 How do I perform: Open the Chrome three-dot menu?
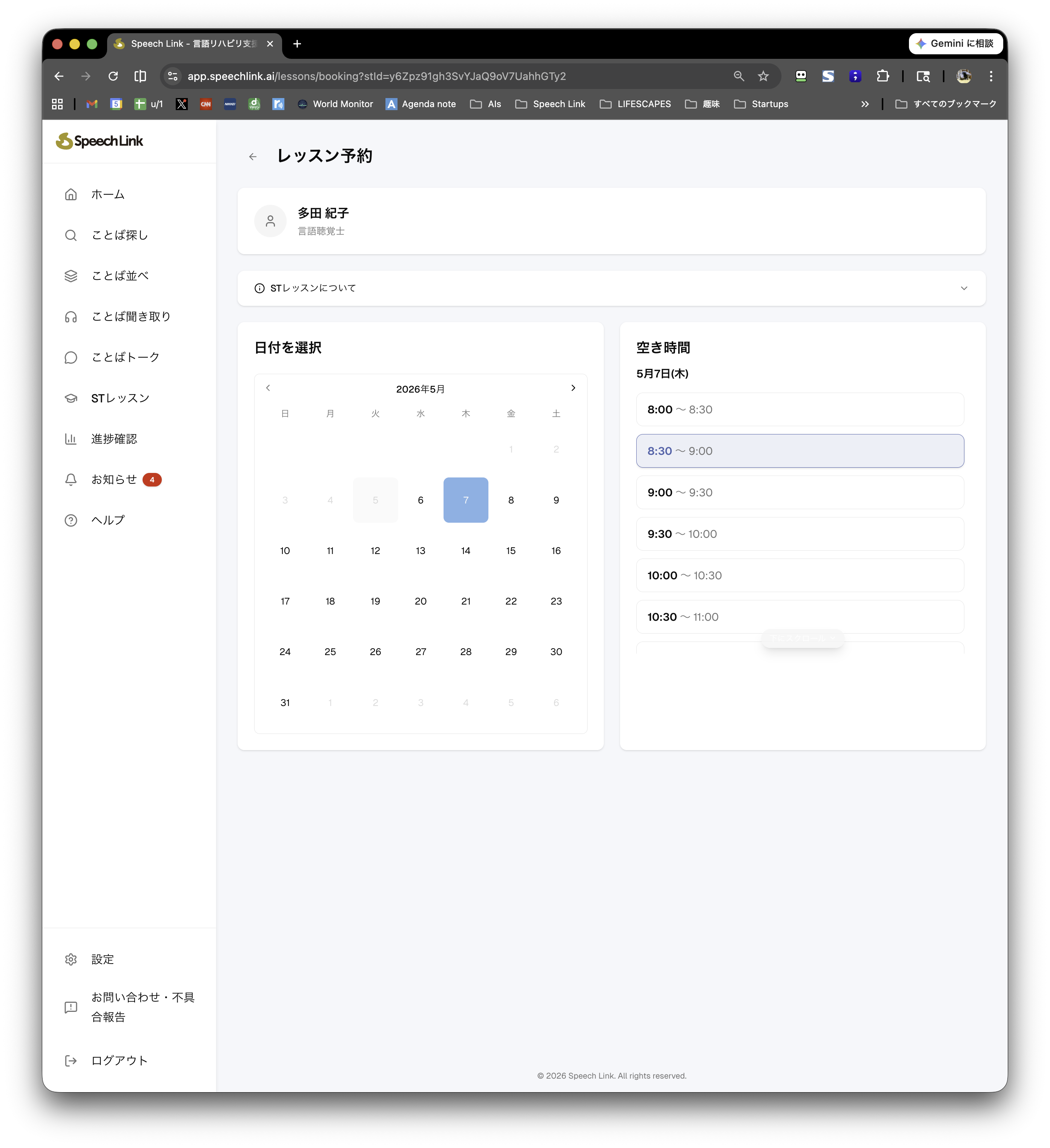pos(991,76)
